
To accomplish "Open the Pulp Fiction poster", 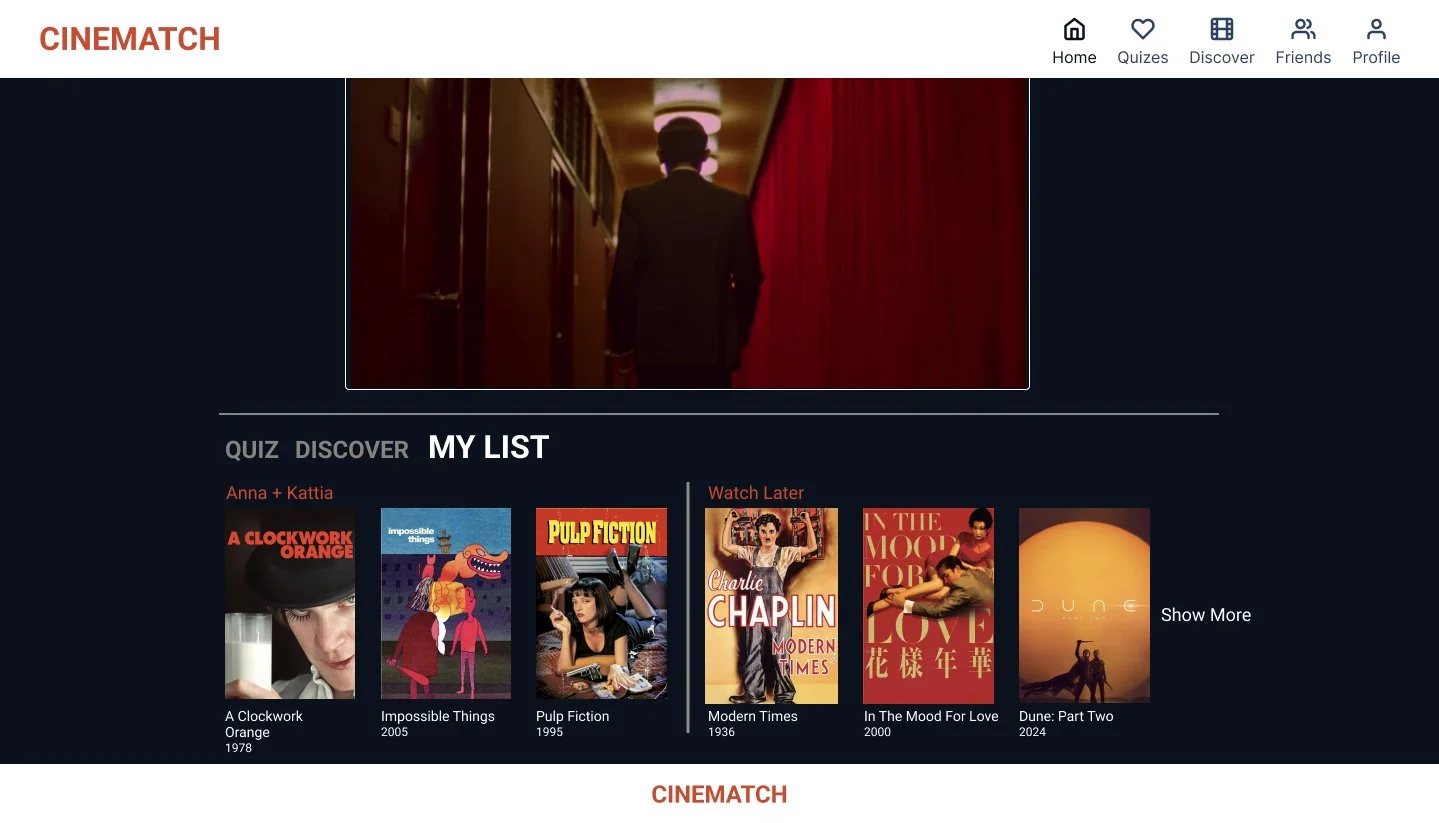I will (x=601, y=603).
